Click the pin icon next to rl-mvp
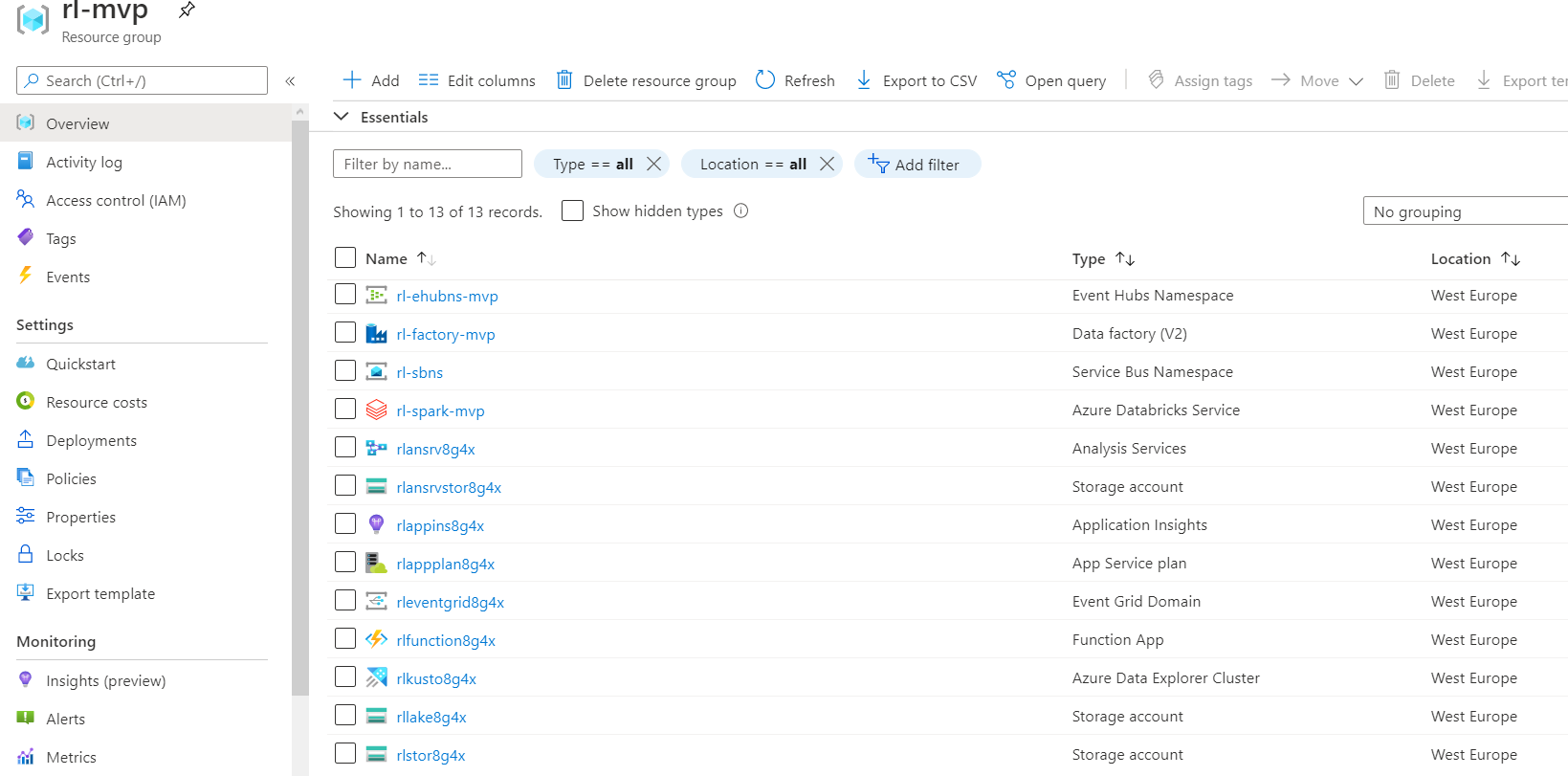The image size is (1568, 776). (x=187, y=11)
